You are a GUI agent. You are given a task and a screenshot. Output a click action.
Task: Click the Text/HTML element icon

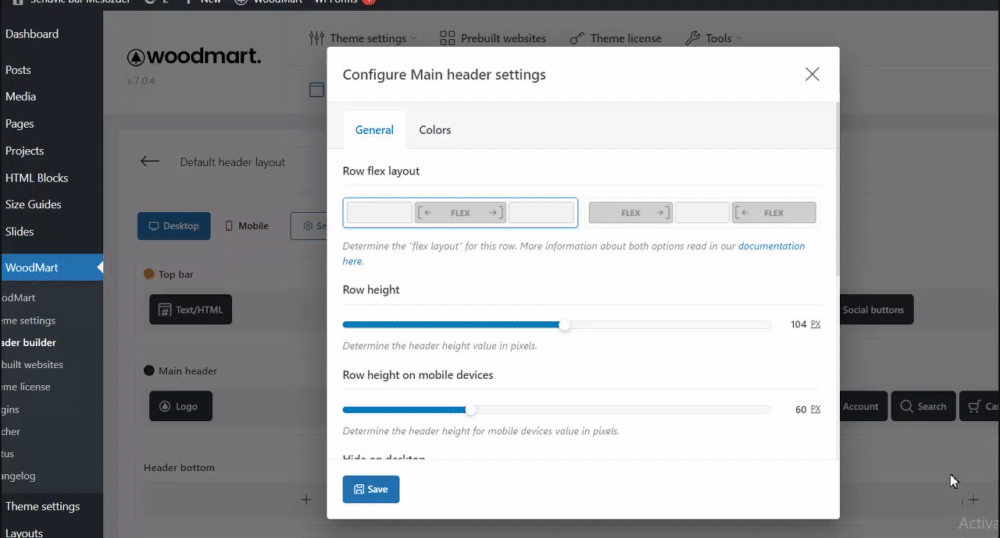[x=165, y=310]
